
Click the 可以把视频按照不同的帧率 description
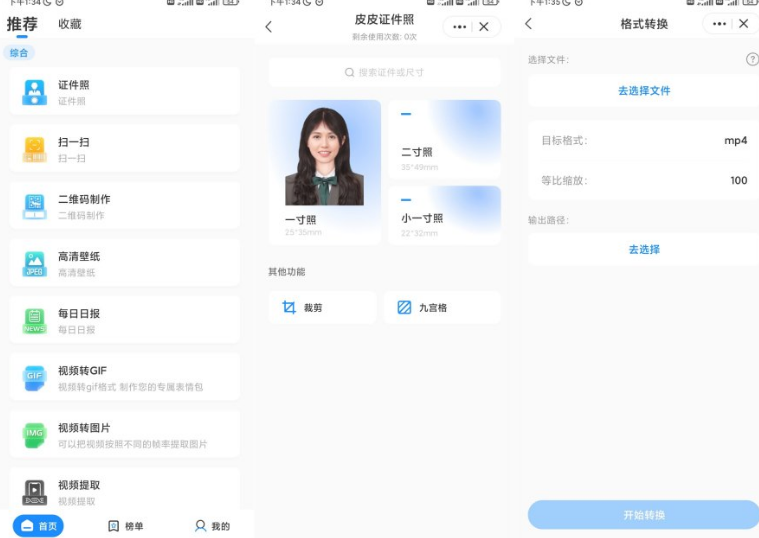[133, 444]
